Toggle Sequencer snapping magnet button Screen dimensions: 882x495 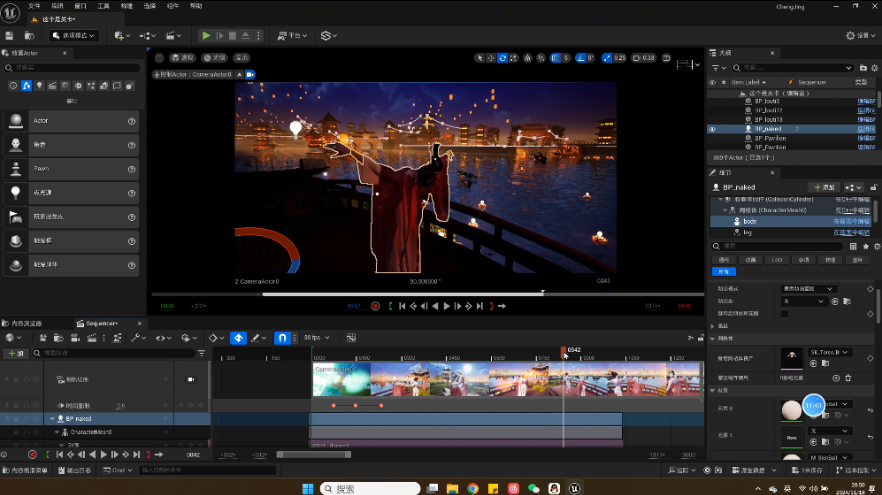click(282, 338)
